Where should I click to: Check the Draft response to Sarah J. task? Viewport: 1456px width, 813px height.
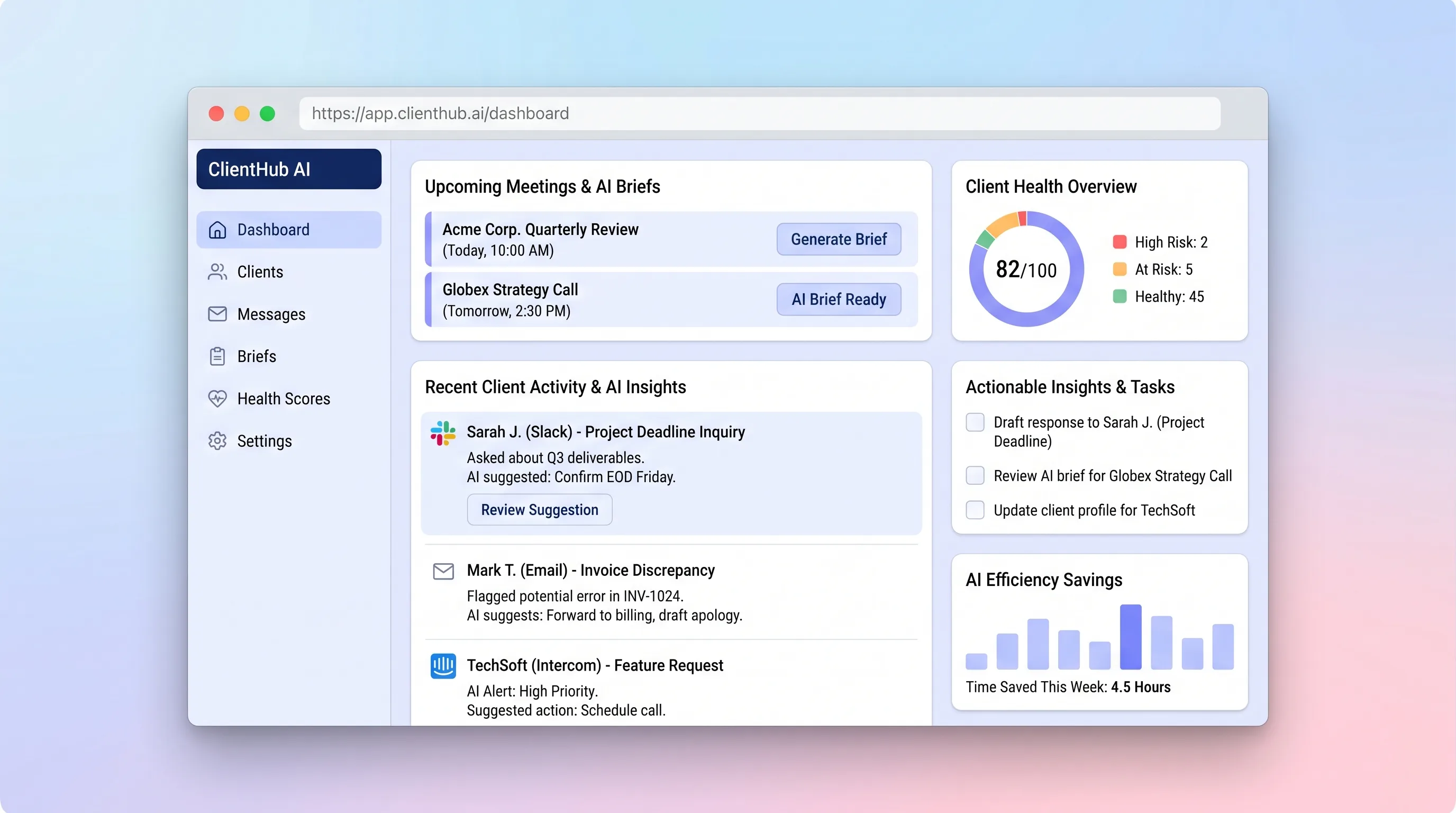click(x=975, y=422)
